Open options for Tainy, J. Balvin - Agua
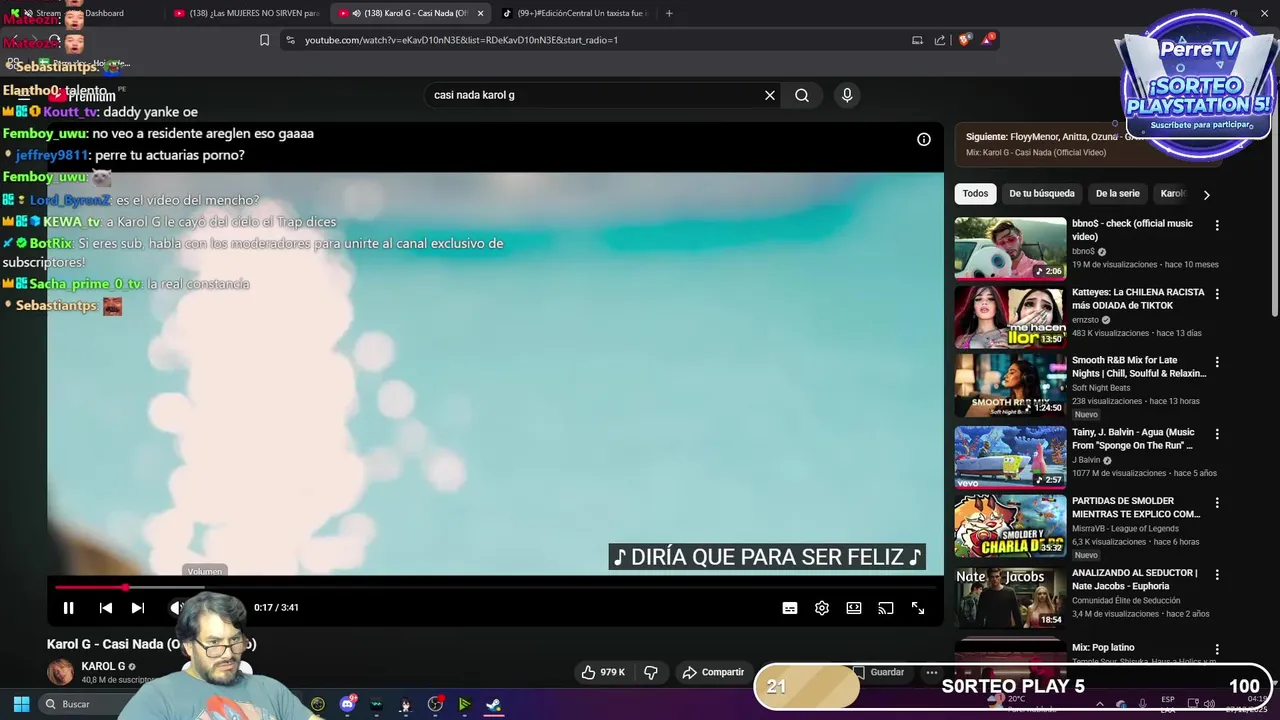1280x720 pixels. pos(1217,434)
